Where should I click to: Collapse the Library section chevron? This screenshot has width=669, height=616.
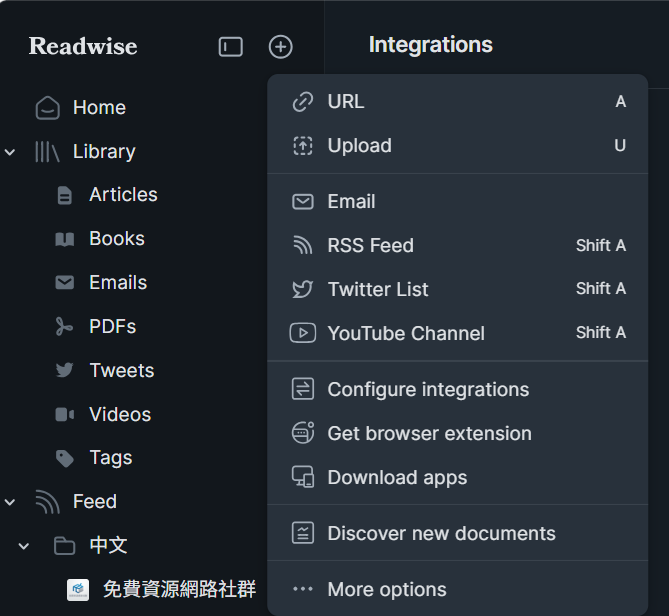(11, 152)
